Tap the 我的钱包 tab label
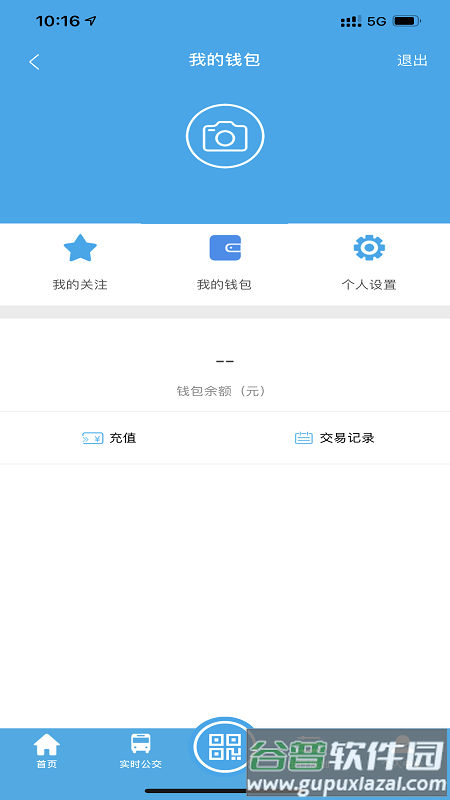This screenshot has height=800, width=450. (224, 285)
